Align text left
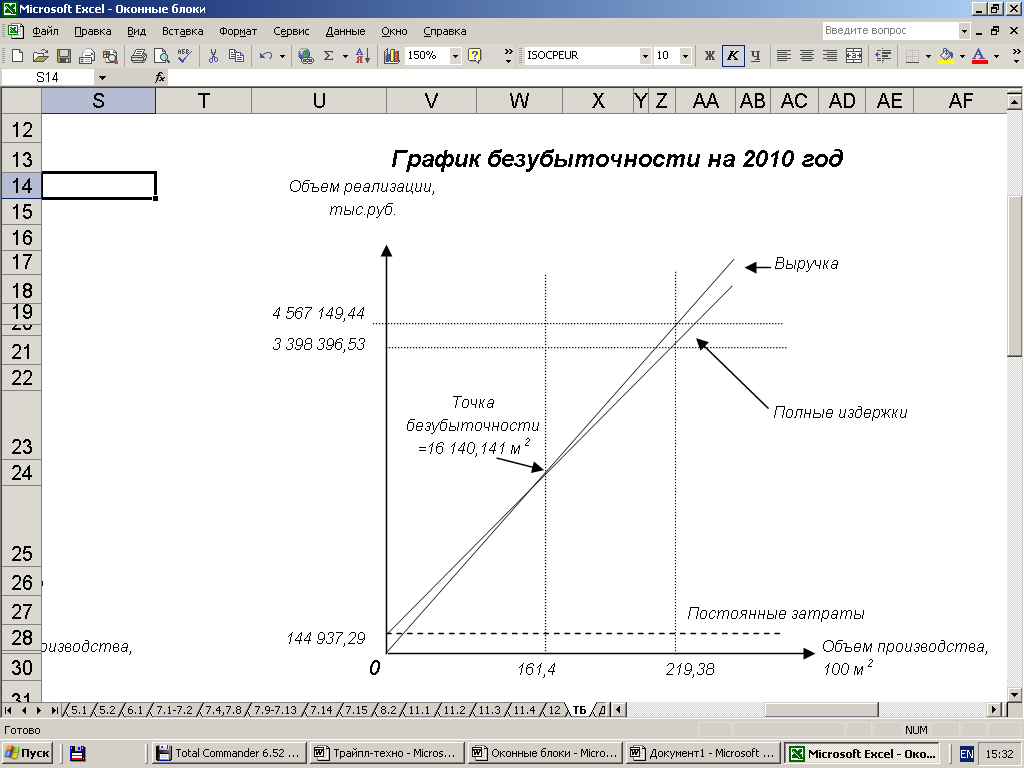1024x768 pixels. [x=784, y=56]
